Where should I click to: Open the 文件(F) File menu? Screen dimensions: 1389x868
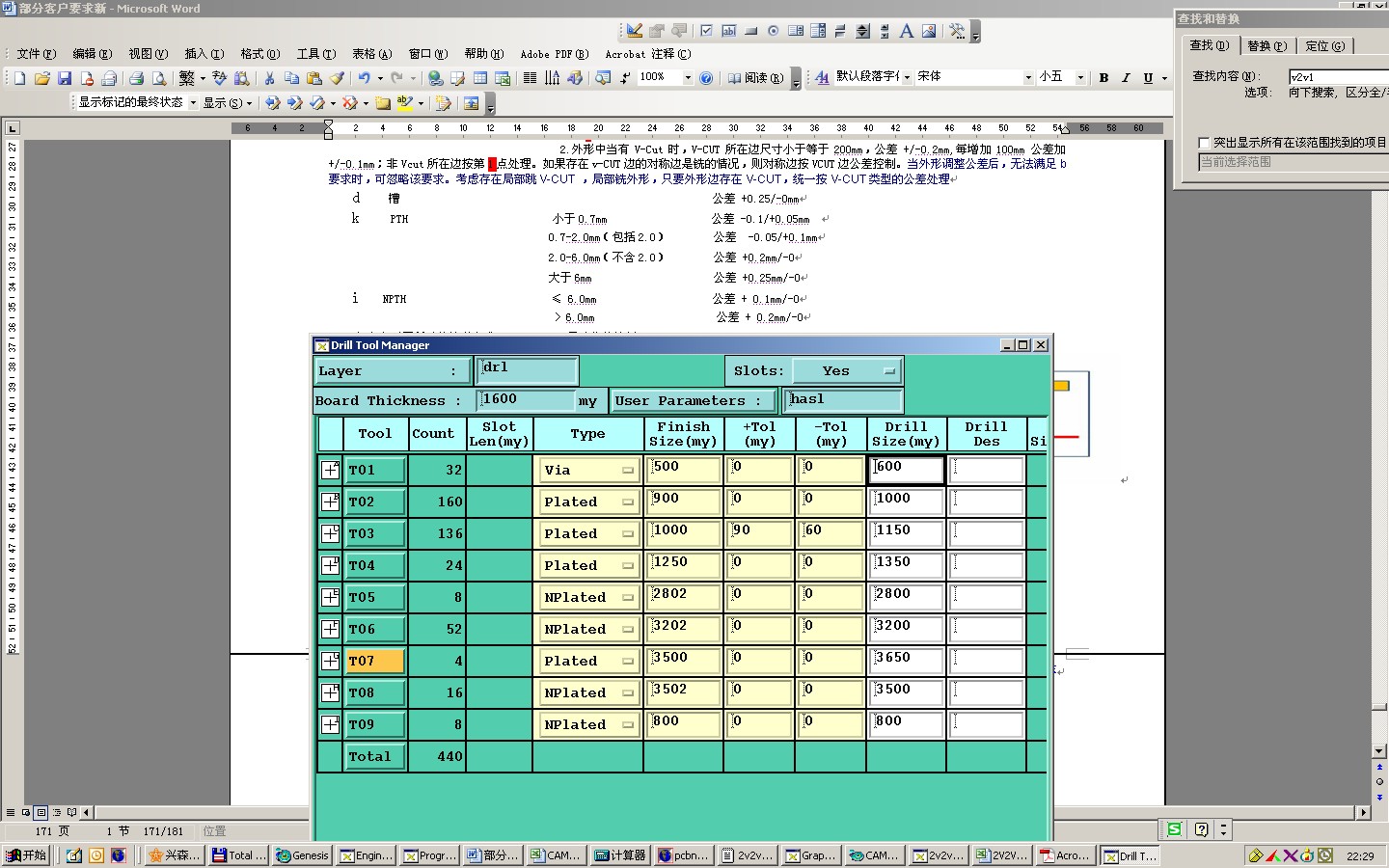(37, 54)
